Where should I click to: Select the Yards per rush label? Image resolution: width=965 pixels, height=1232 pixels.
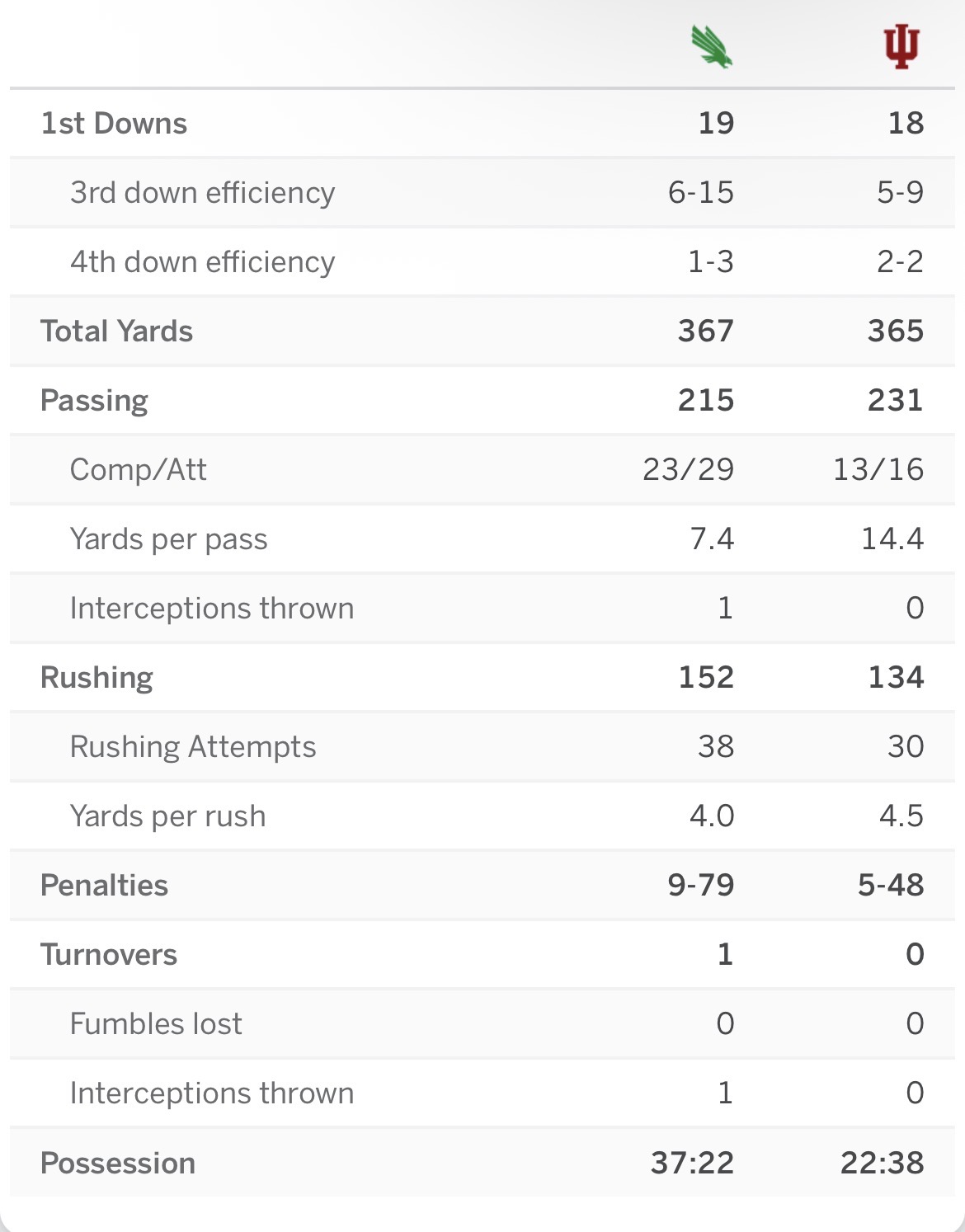click(x=167, y=816)
